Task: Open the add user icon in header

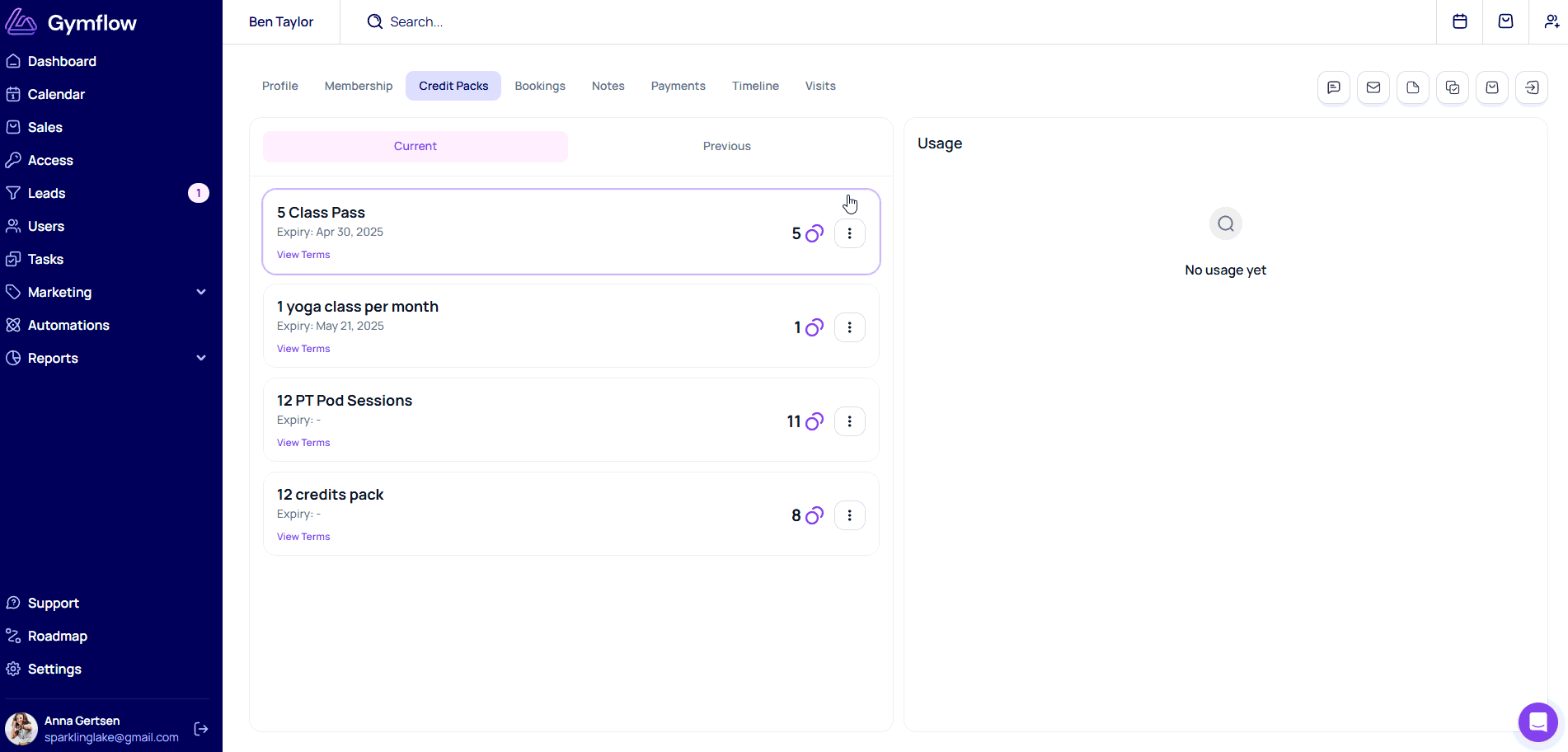Action: click(x=1551, y=21)
